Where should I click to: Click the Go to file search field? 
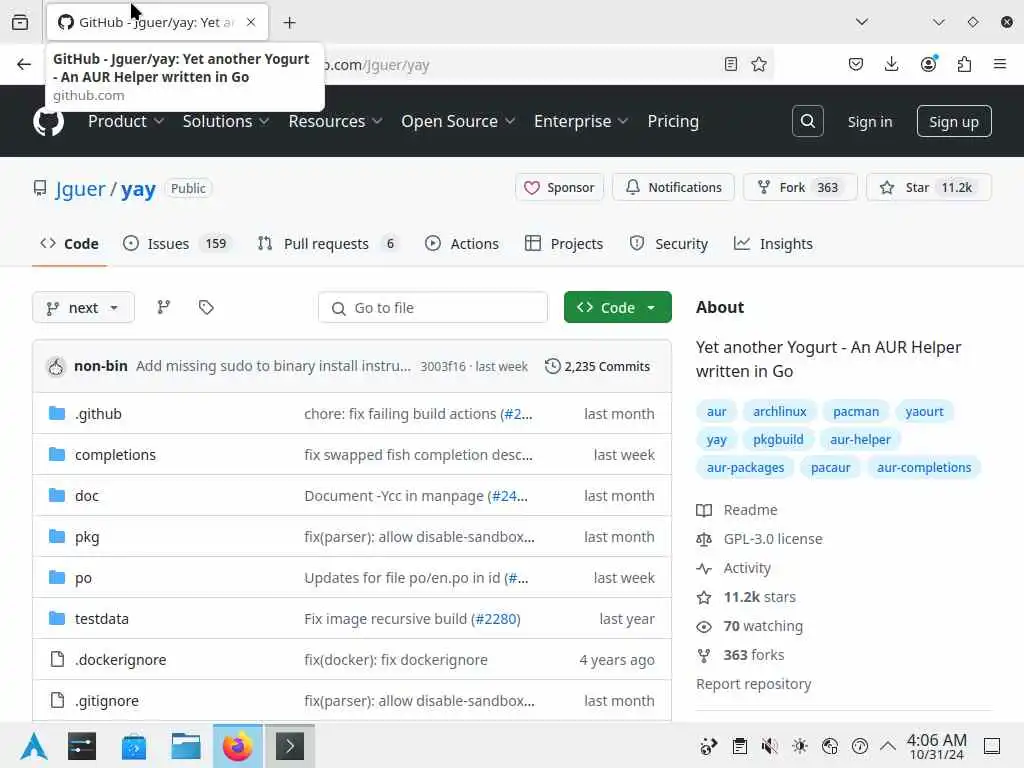point(433,308)
